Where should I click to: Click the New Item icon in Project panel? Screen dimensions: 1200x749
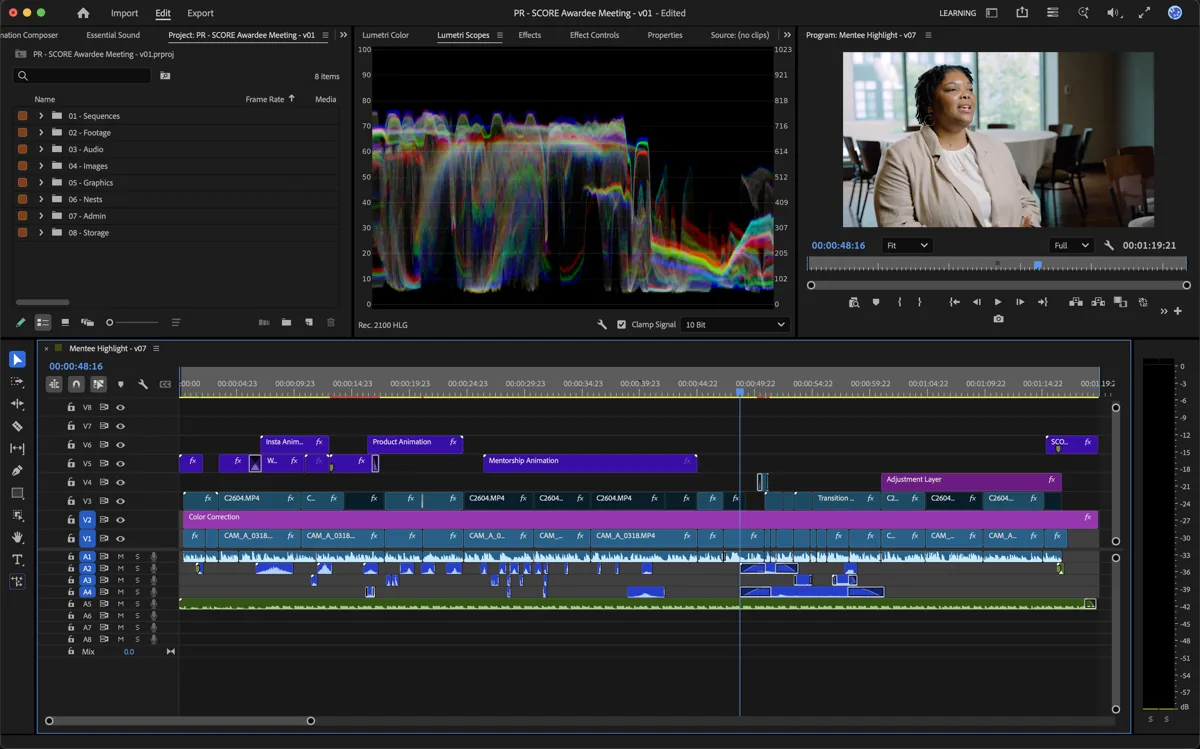pos(308,323)
